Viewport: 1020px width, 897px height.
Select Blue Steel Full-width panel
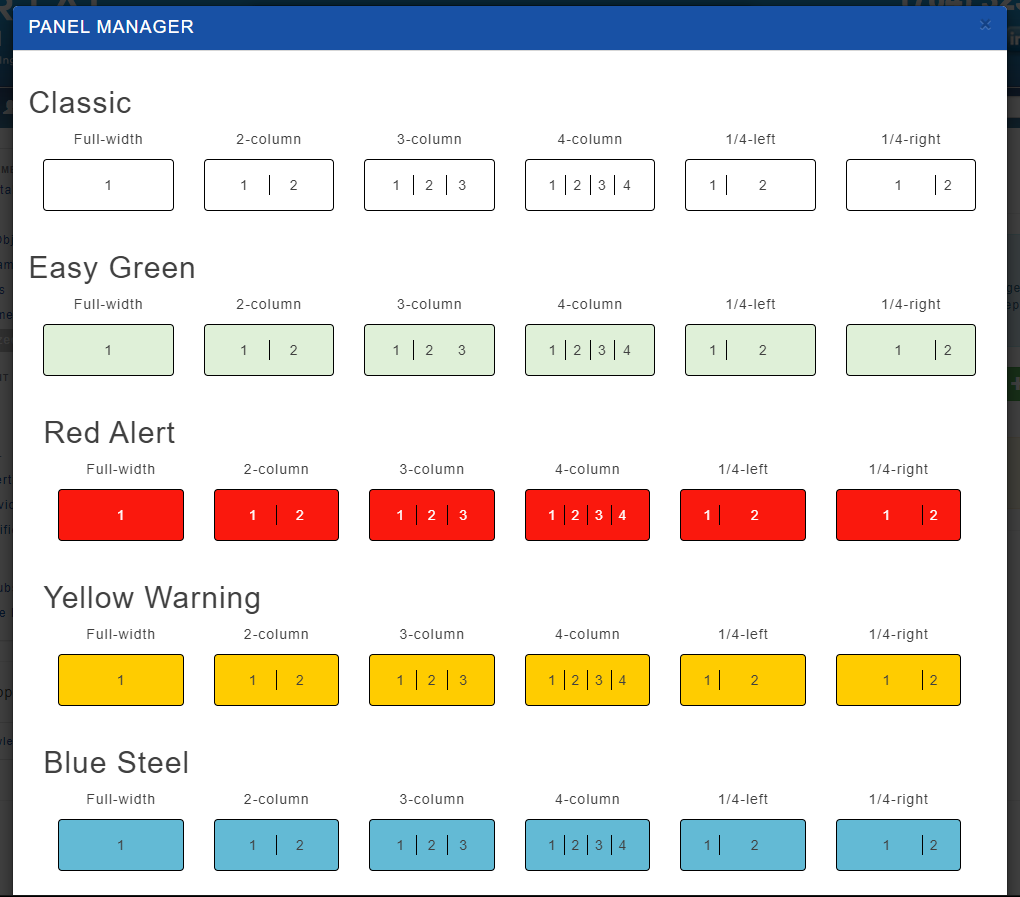pos(121,845)
